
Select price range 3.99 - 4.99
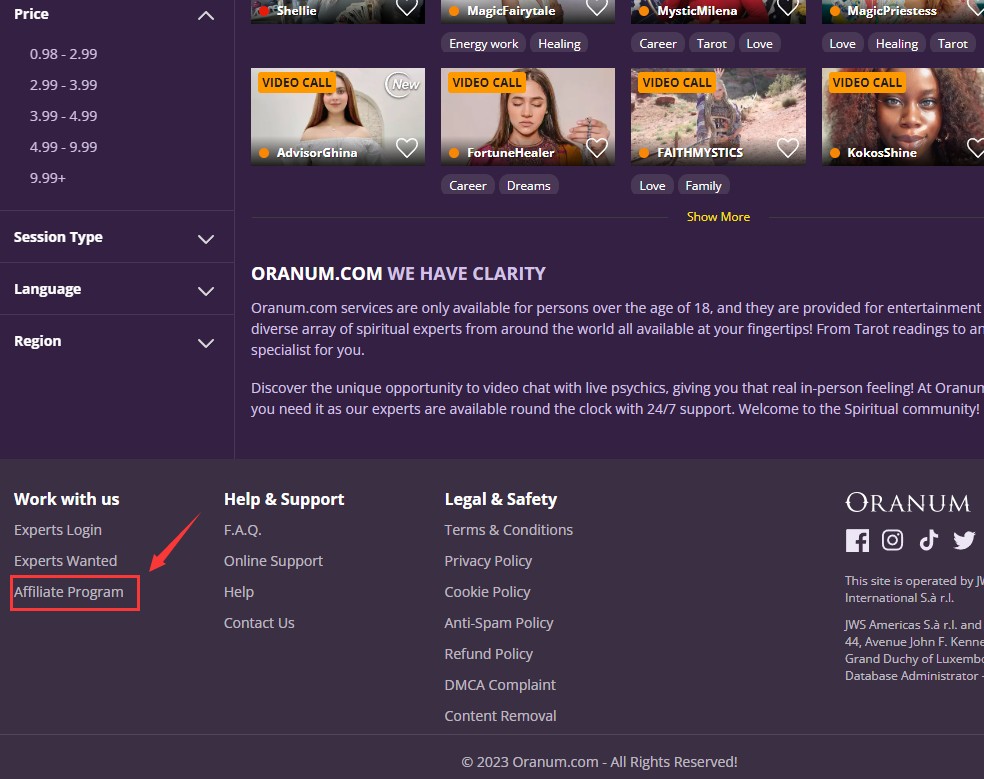pyautogui.click(x=63, y=116)
